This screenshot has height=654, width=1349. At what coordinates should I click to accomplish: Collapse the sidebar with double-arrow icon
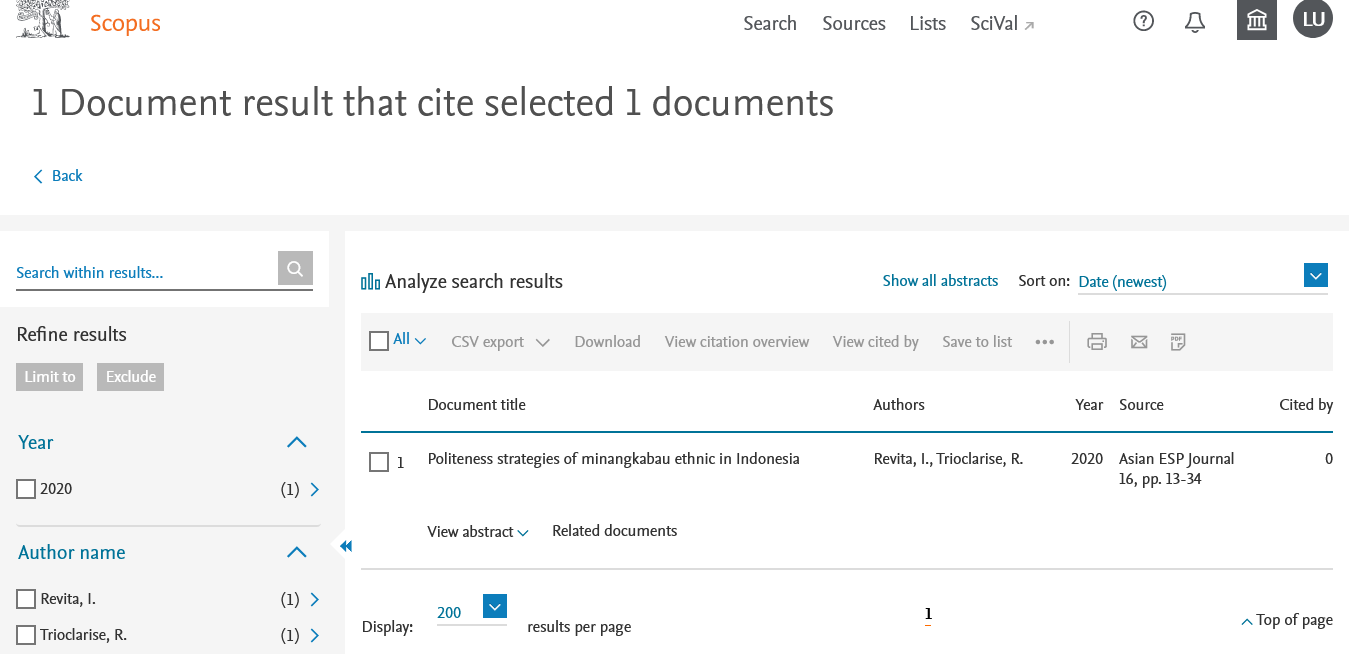346,546
